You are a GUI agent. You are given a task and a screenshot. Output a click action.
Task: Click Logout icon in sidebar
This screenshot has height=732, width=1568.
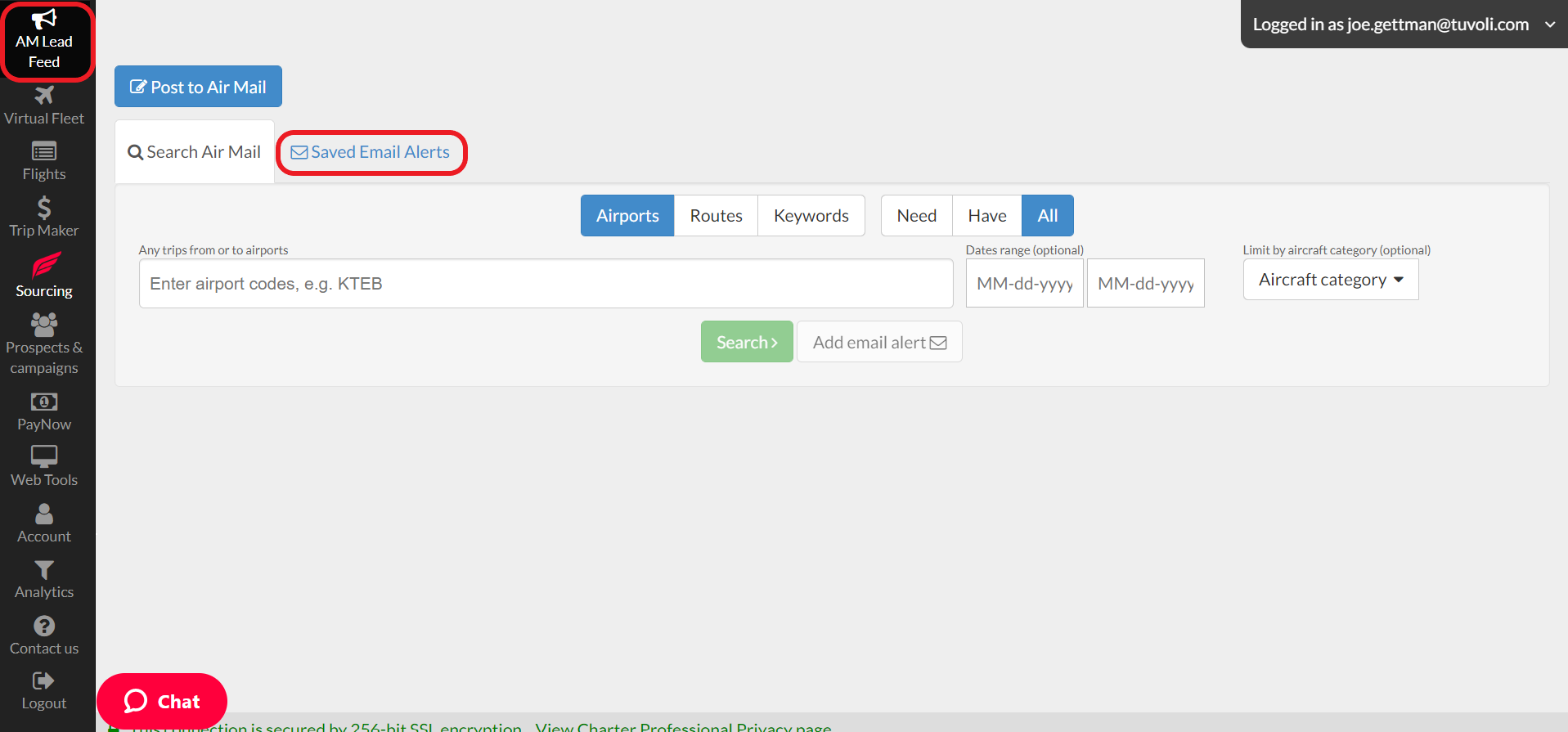[43, 681]
